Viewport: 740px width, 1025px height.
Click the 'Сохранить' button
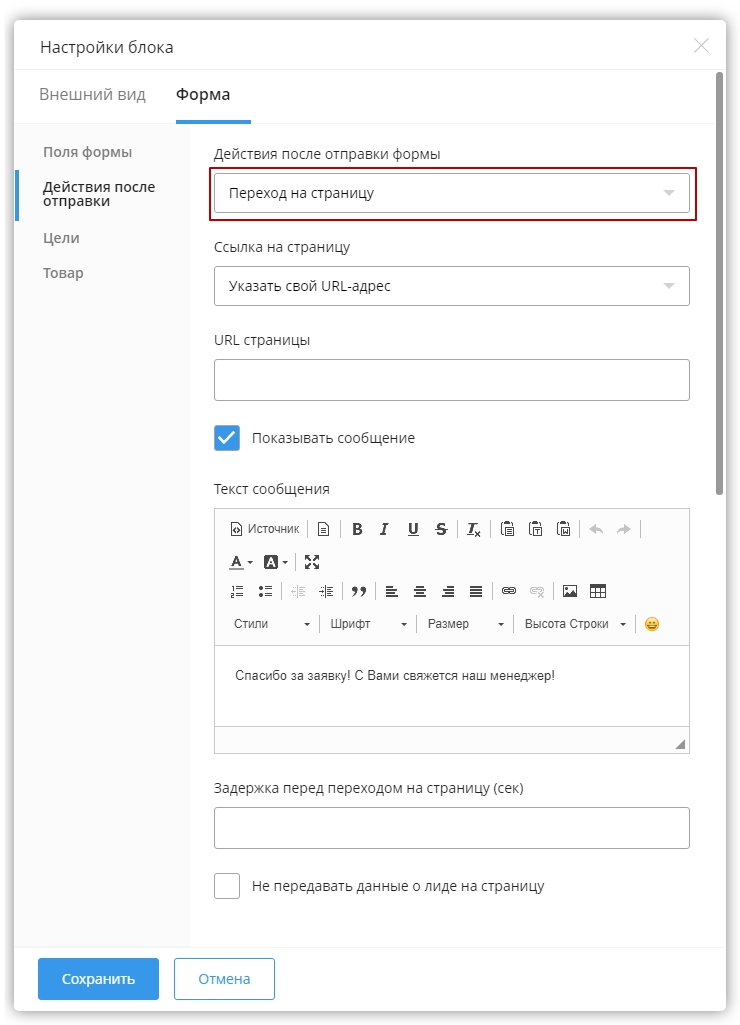[x=98, y=979]
